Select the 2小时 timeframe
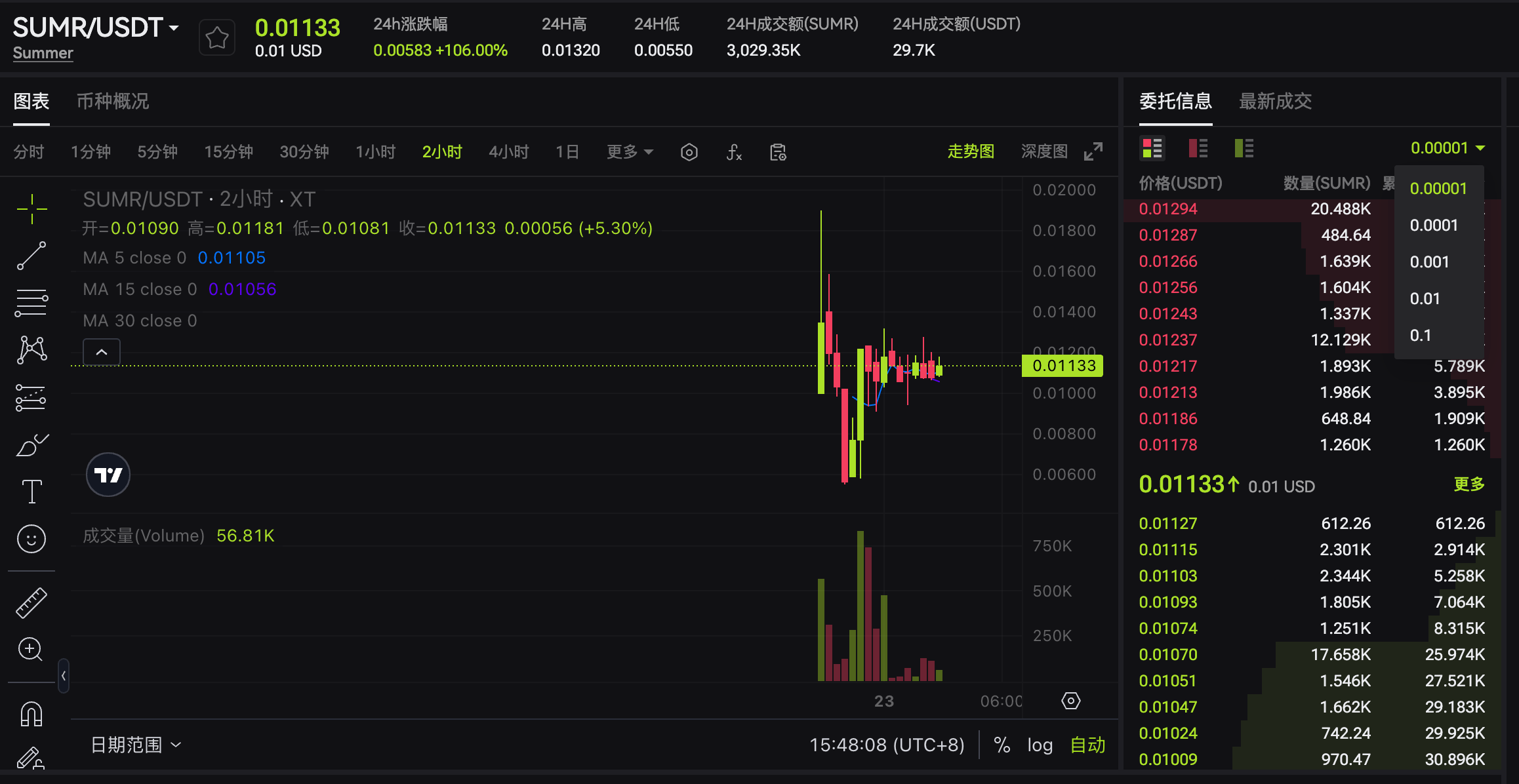 pos(442,151)
